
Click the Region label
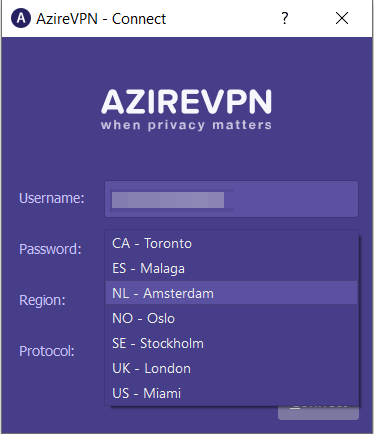click(x=42, y=300)
